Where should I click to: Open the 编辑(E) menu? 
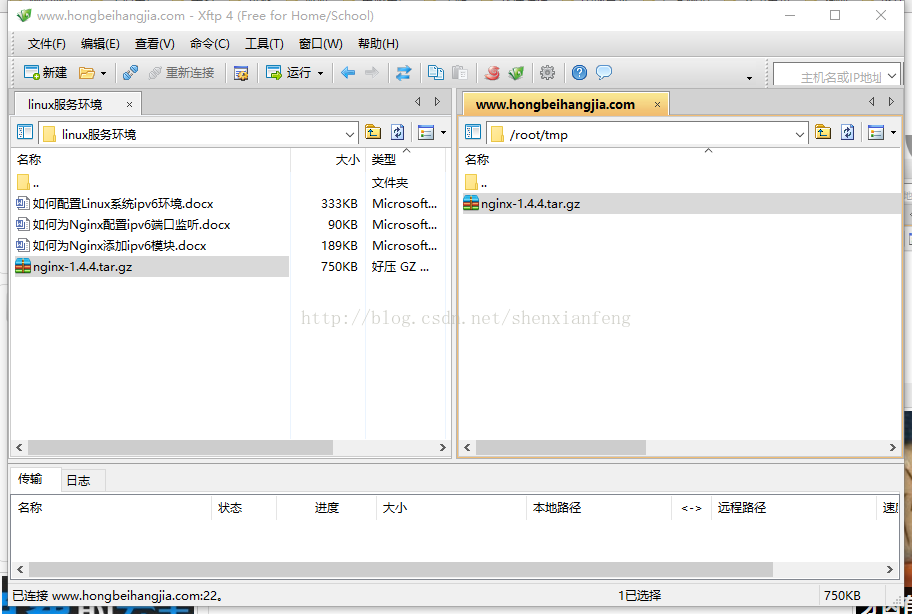click(x=100, y=44)
